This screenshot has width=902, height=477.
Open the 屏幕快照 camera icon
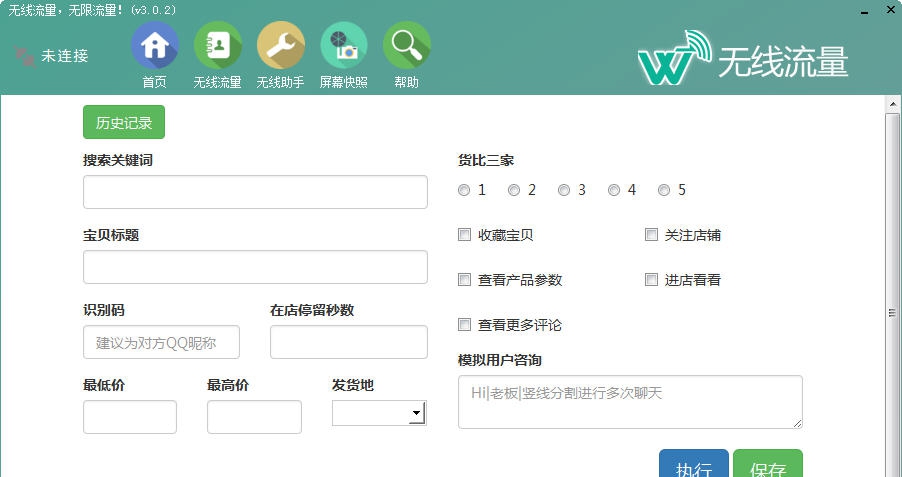tap(343, 46)
